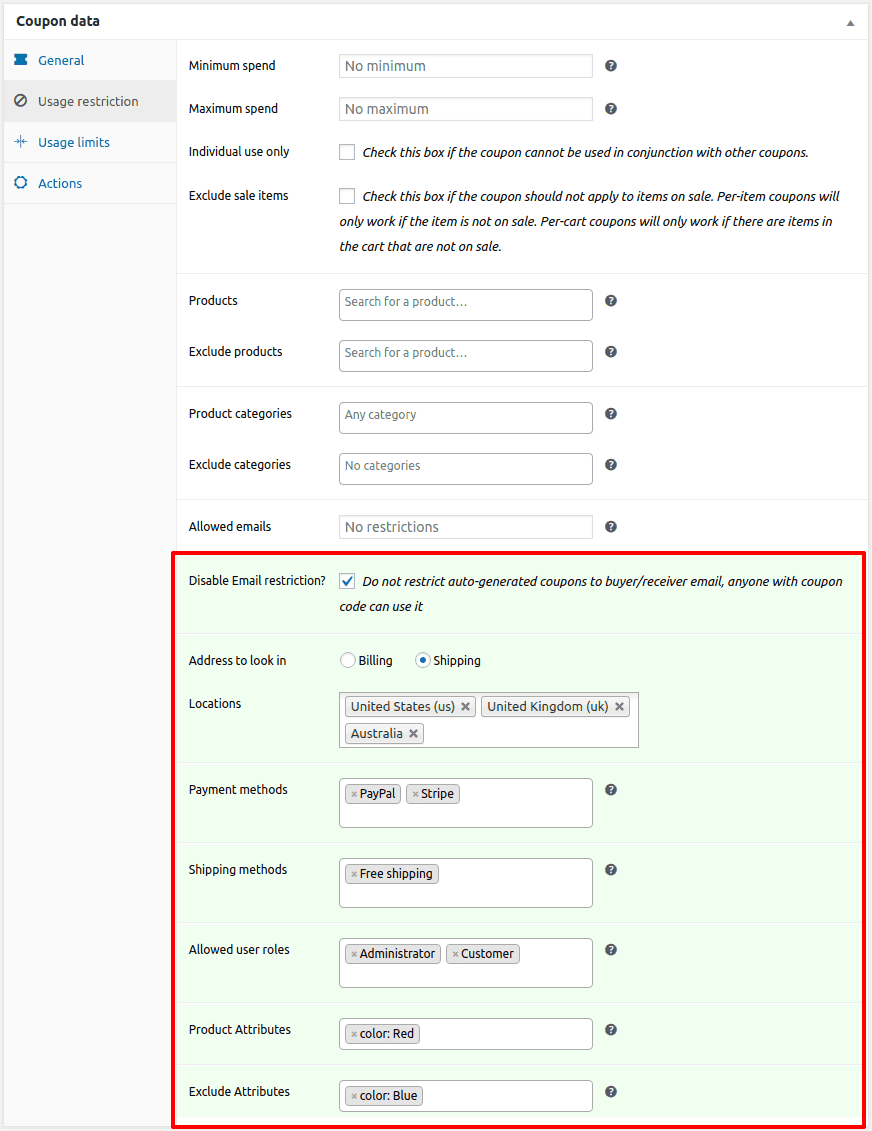The width and height of the screenshot is (872, 1131).
Task: Remove PayPal payment method tag
Action: (354, 794)
